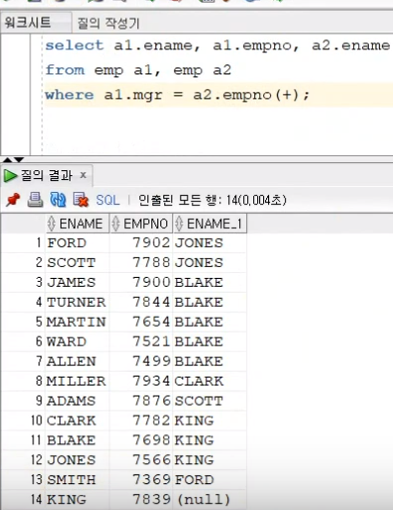This screenshot has height=510, width=393.
Task: Select the CLARK cell in ENAME_1 column
Action: coord(210,381)
